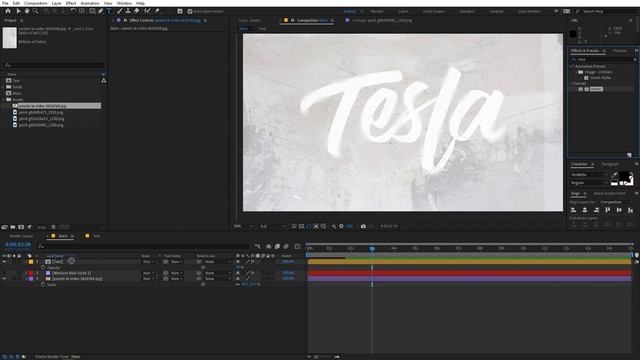Create a new folder in Project panel
The height and width of the screenshot is (360, 640).
(13, 227)
